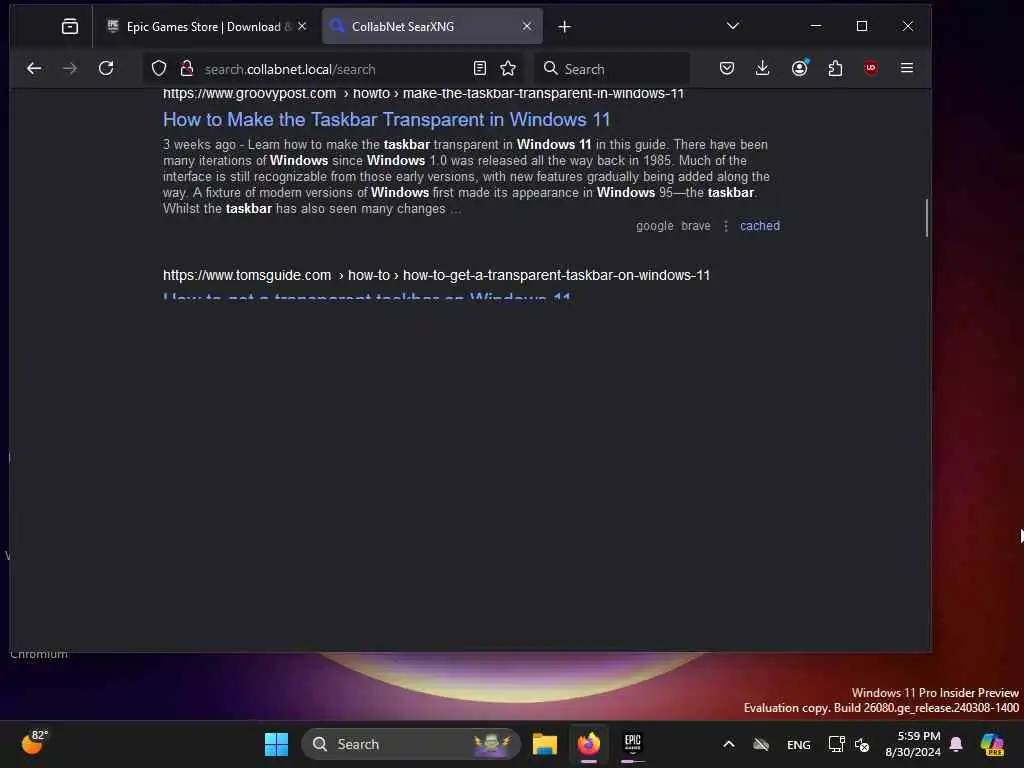Toggle Reader View for this page

coord(480,69)
